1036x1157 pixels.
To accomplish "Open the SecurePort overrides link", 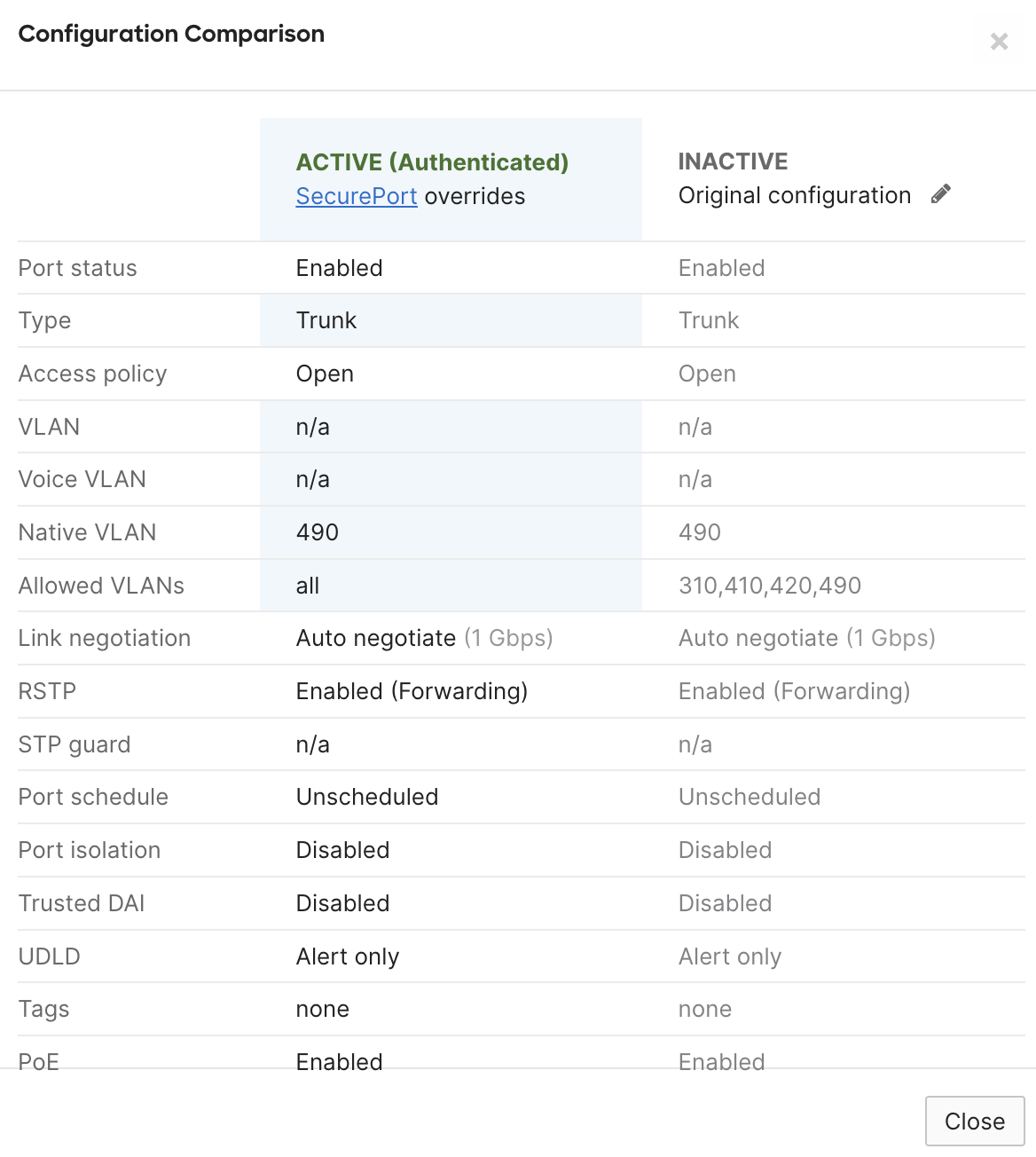I will [356, 196].
